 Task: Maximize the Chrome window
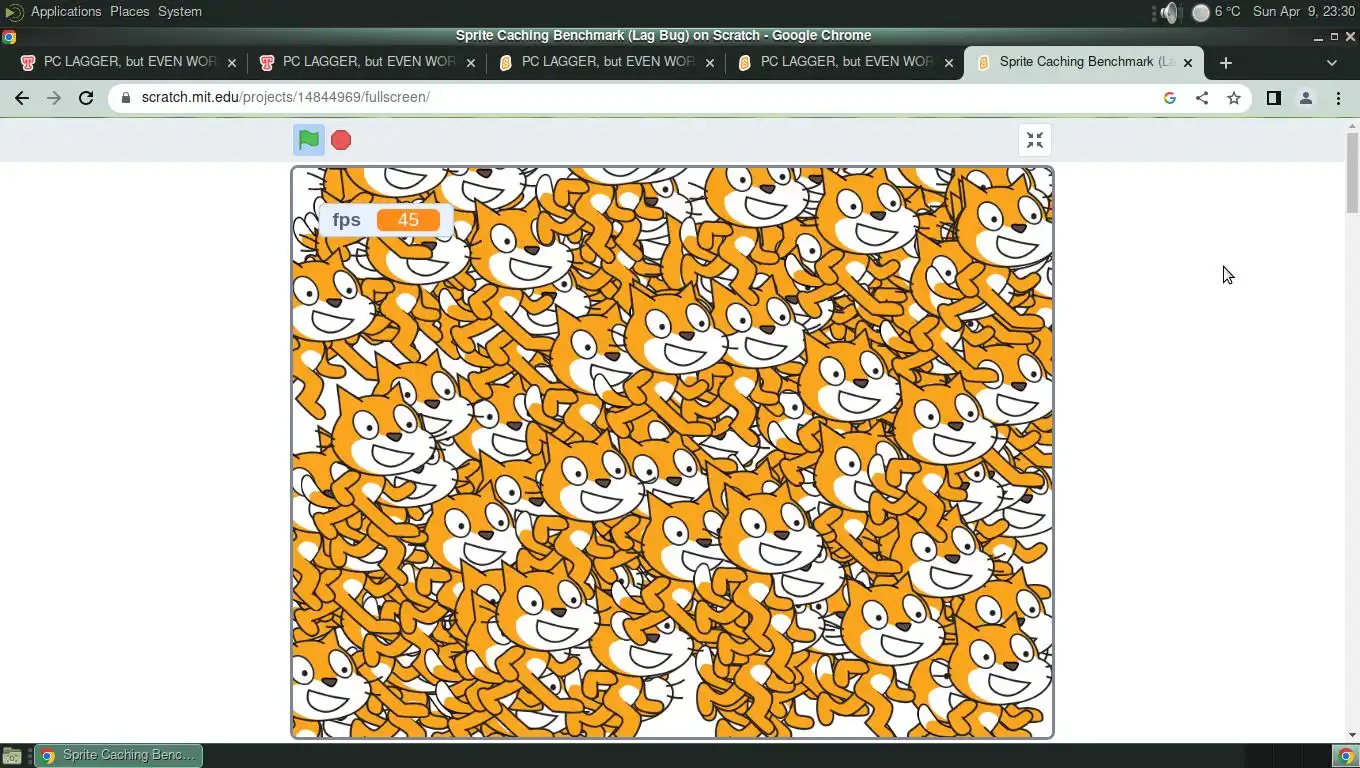pos(1334,37)
